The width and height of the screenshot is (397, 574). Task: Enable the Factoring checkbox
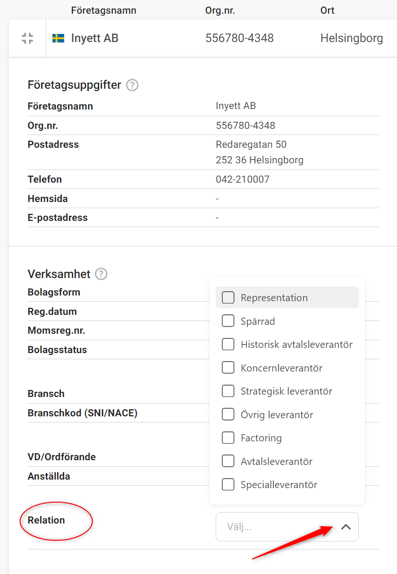pos(228,438)
